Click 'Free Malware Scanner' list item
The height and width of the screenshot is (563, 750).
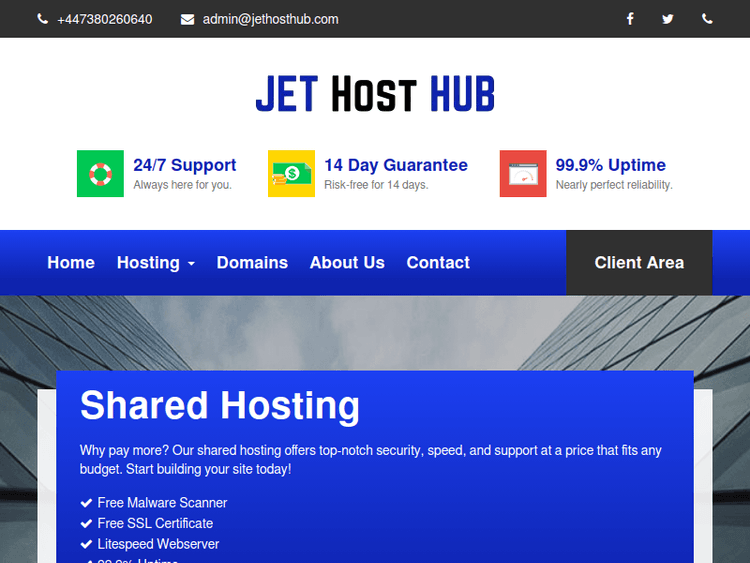point(162,503)
